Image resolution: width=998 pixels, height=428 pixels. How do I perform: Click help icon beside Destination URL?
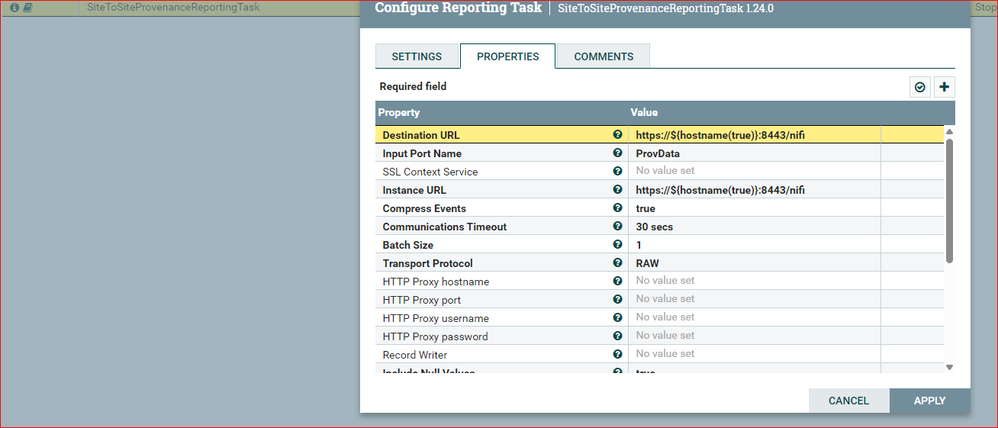[617, 135]
